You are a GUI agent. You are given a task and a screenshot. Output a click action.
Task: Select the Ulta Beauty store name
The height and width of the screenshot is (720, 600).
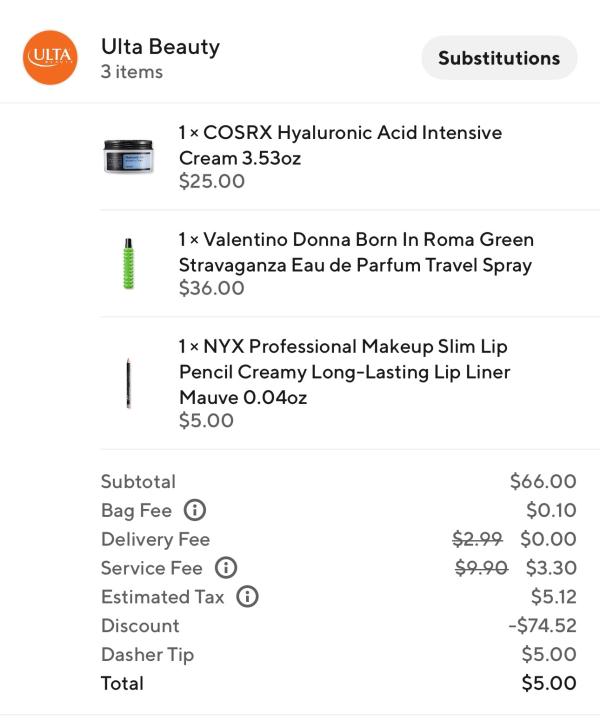tap(160, 47)
